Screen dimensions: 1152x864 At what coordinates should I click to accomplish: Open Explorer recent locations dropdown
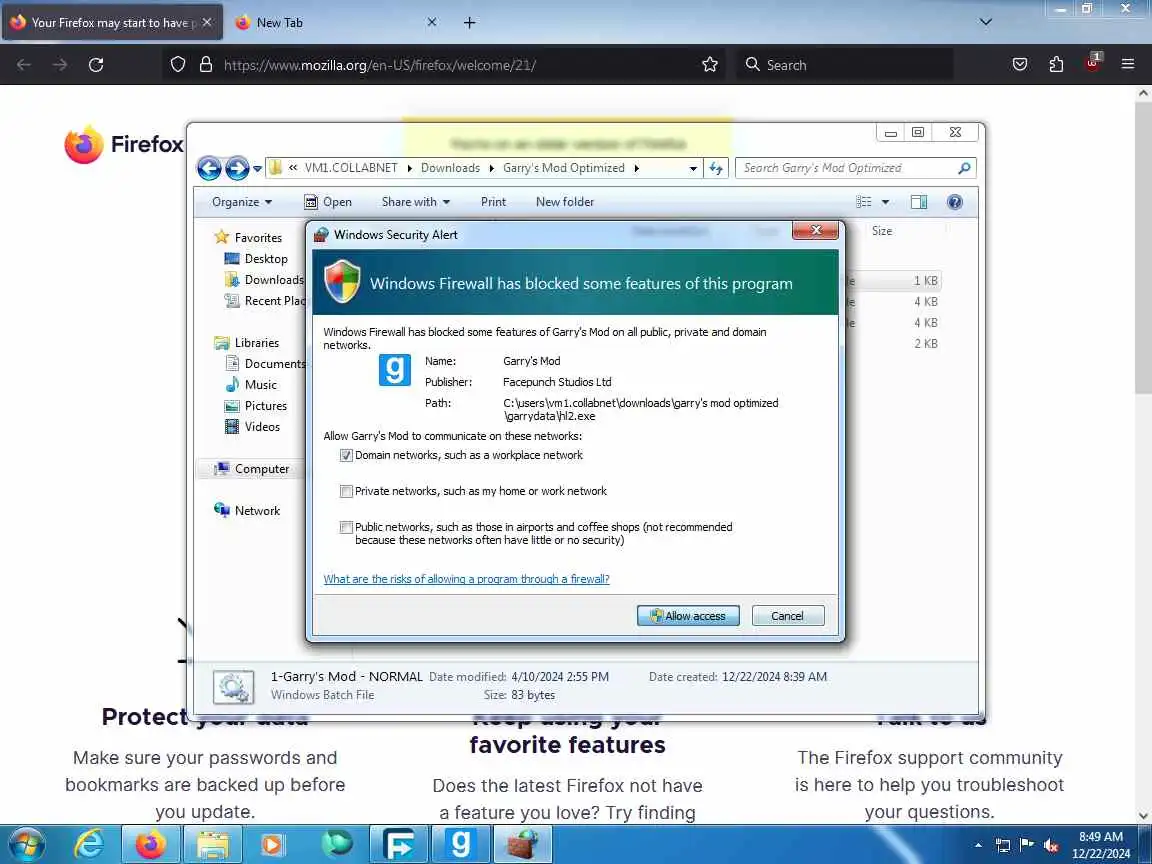pos(257,168)
